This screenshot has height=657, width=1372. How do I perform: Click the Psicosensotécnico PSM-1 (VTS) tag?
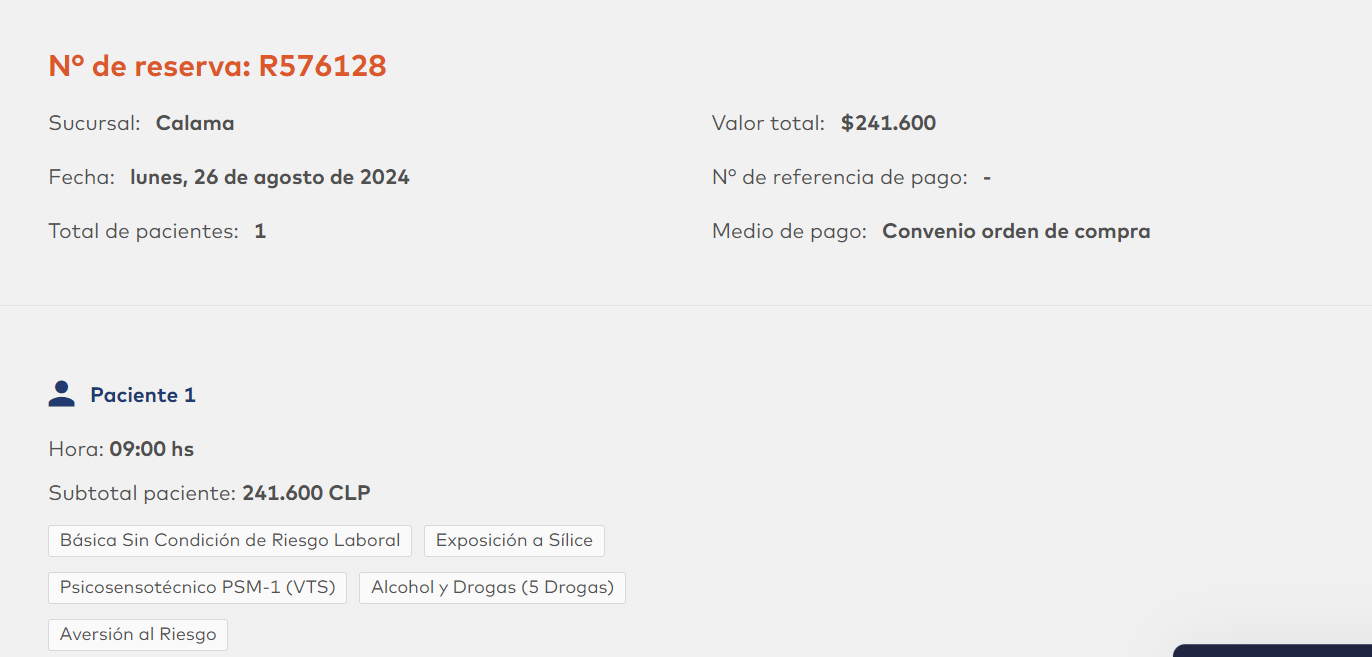[197, 588]
